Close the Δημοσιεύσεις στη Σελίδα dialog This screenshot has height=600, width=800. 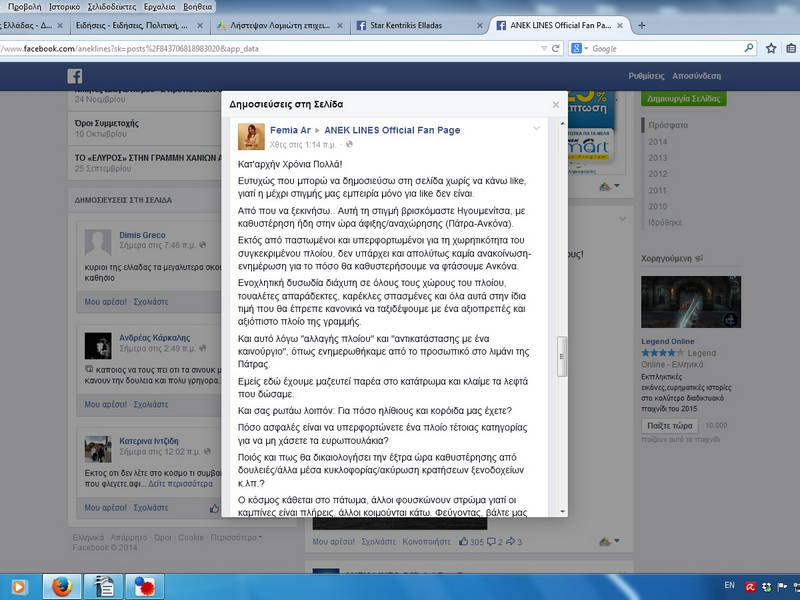556,105
